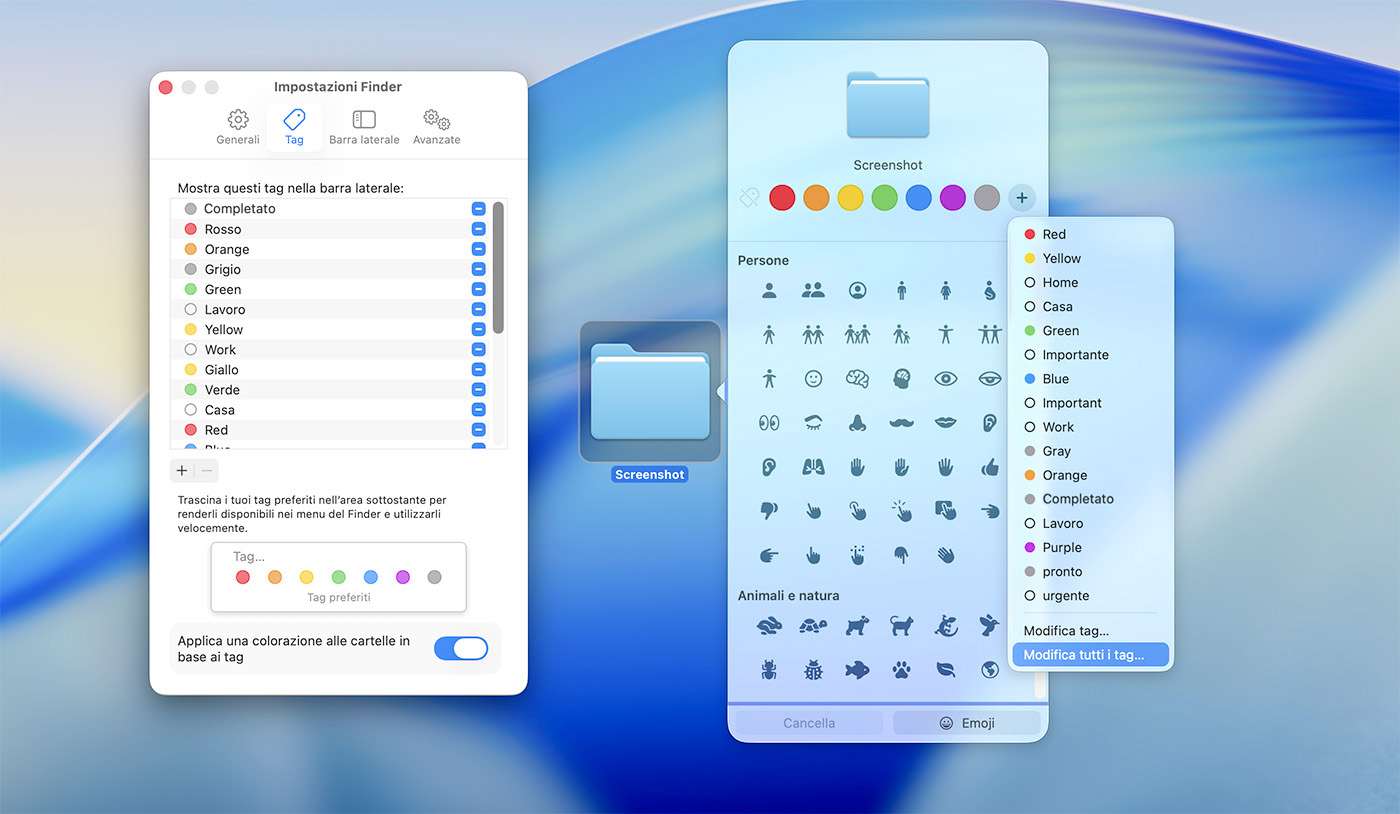This screenshot has width=1400, height=814.
Task: Toggle sidebar checkbox for the Completato tag
Action: click(479, 209)
